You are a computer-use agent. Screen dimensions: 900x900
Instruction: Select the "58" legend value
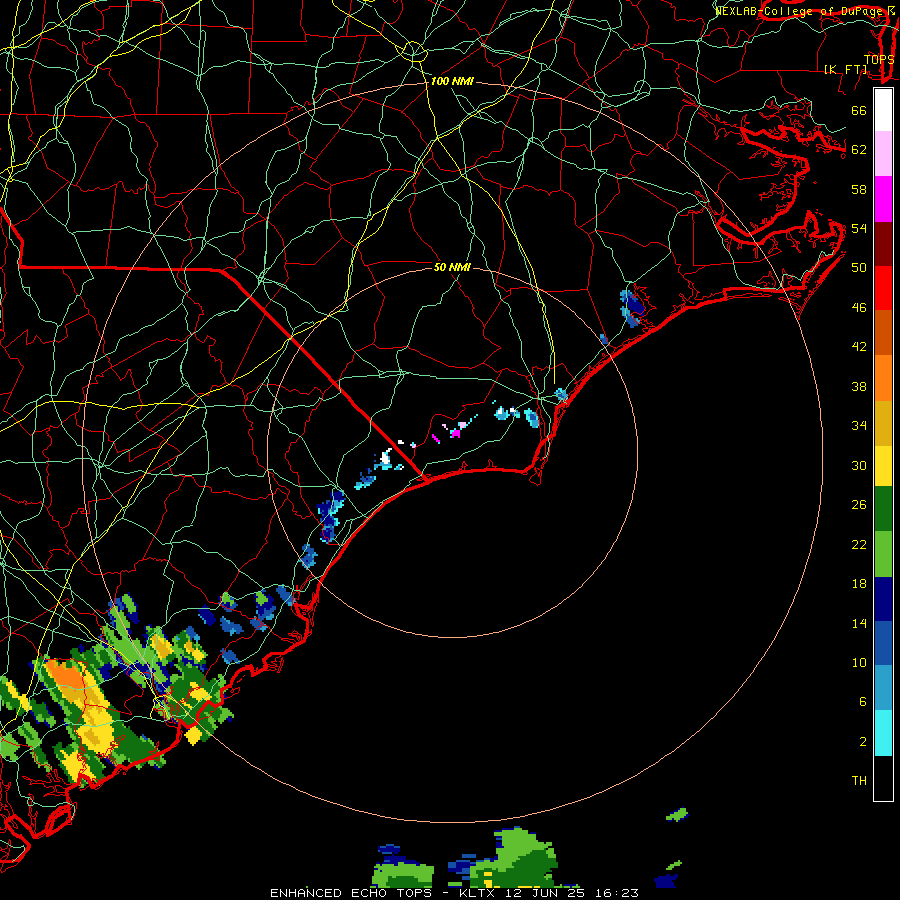[859, 189]
